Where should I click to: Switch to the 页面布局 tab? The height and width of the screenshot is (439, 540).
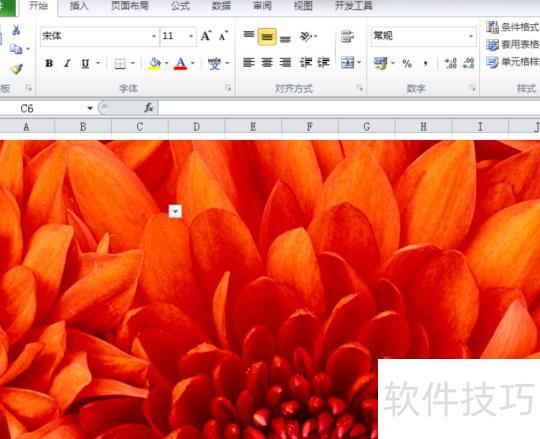(x=129, y=6)
